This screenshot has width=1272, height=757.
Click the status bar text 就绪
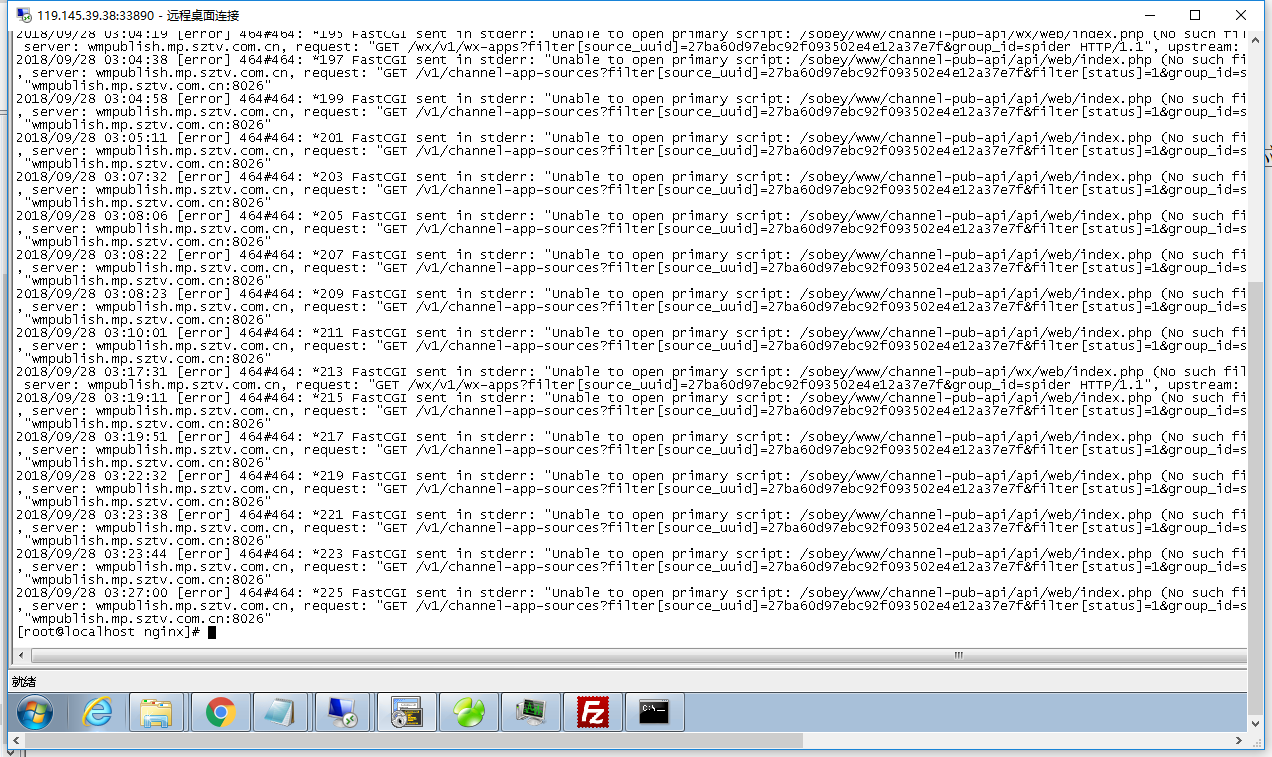23,681
